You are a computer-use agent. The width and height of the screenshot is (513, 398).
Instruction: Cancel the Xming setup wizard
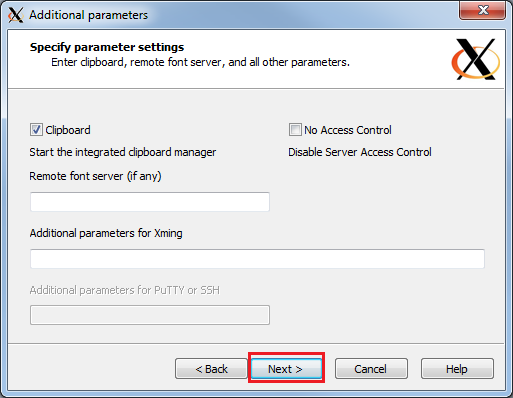pos(371,369)
